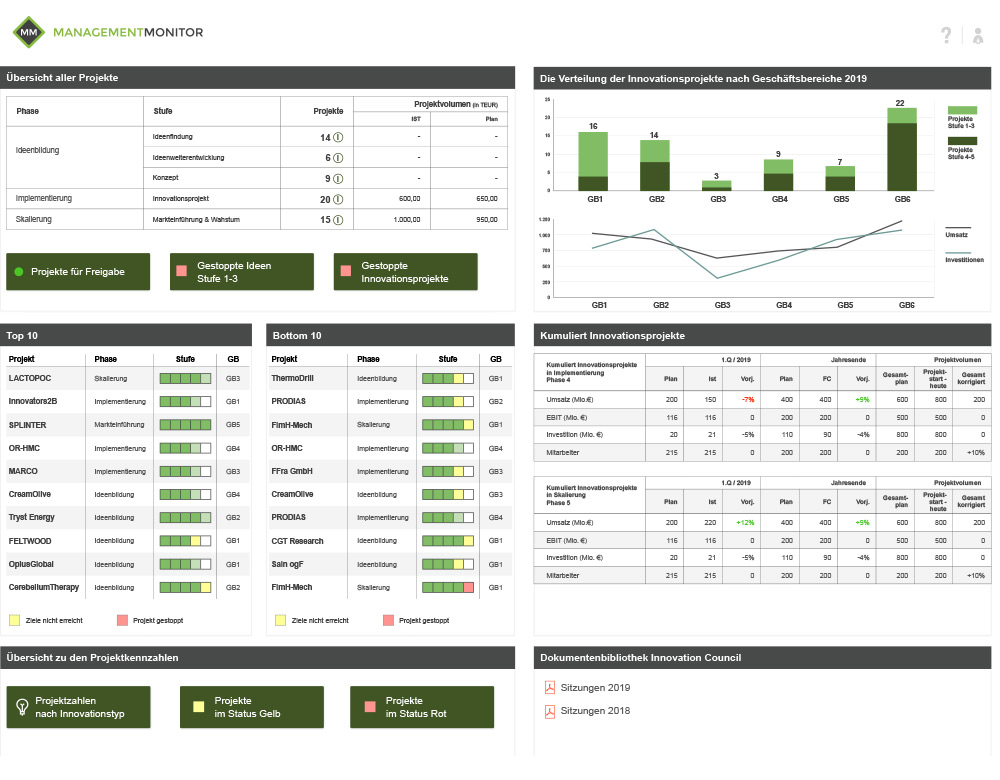
Task: Open PDF icon for Sitzungen 2018
Action: (550, 711)
